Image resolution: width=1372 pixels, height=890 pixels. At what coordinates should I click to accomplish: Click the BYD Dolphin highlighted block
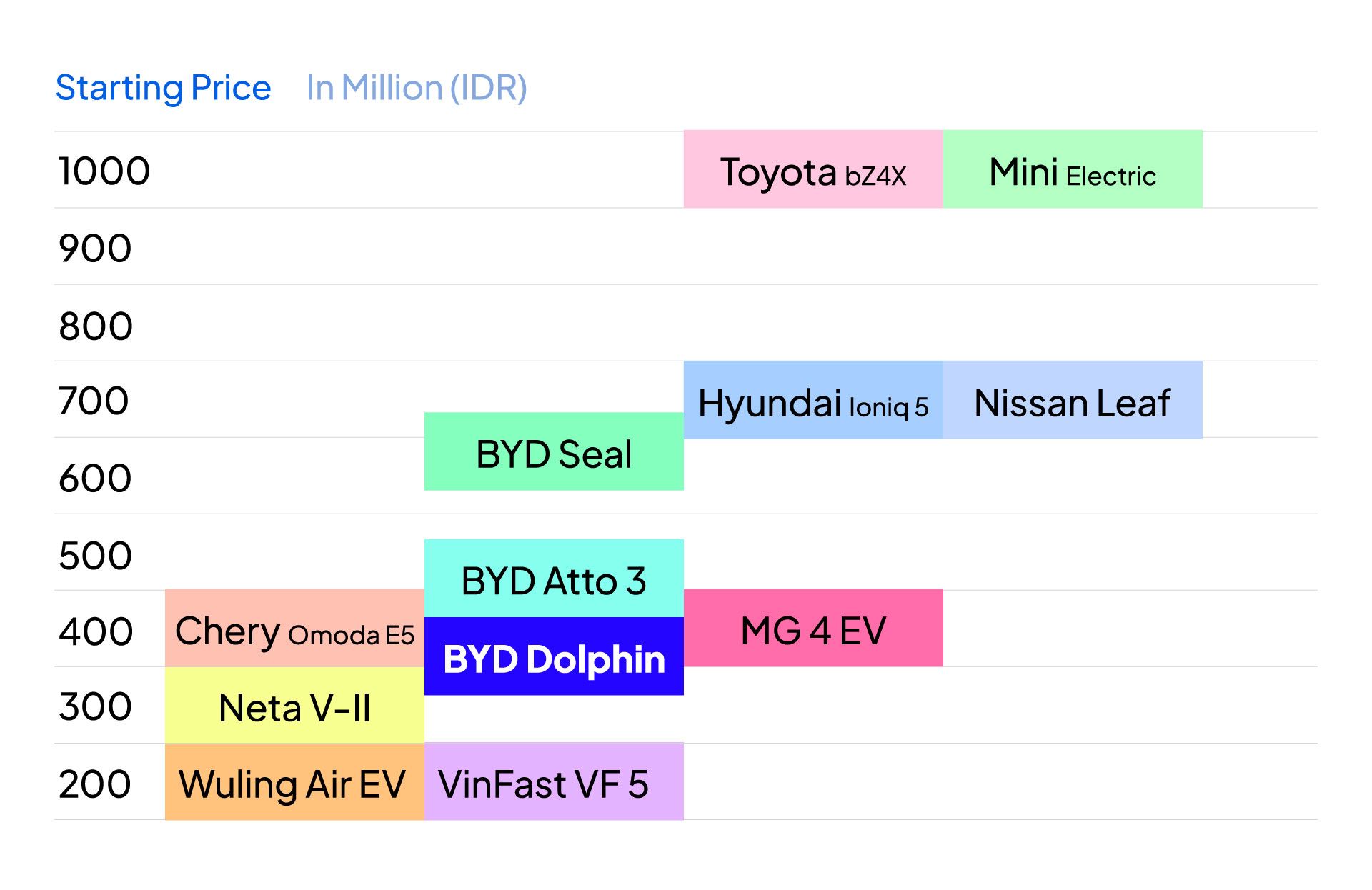click(x=554, y=656)
